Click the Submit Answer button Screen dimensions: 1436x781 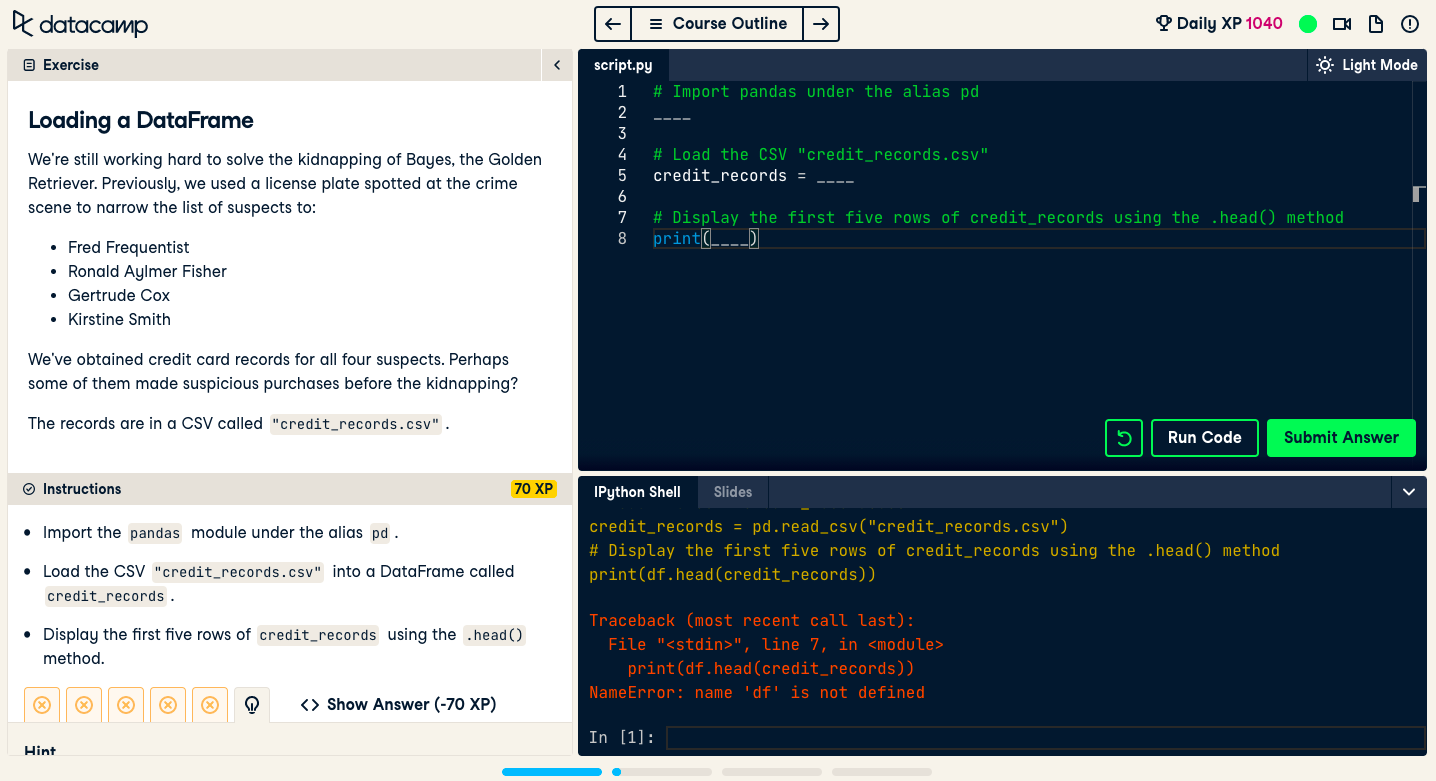point(1341,438)
